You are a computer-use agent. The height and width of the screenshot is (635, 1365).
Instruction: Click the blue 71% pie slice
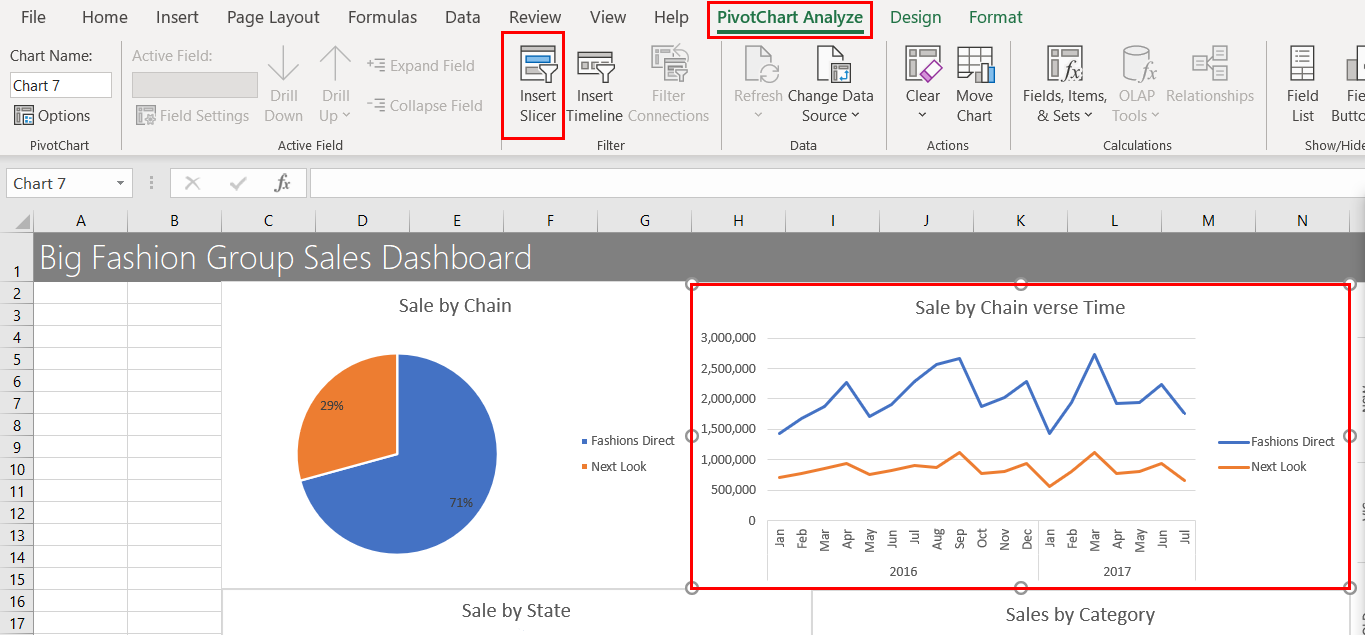(420, 470)
